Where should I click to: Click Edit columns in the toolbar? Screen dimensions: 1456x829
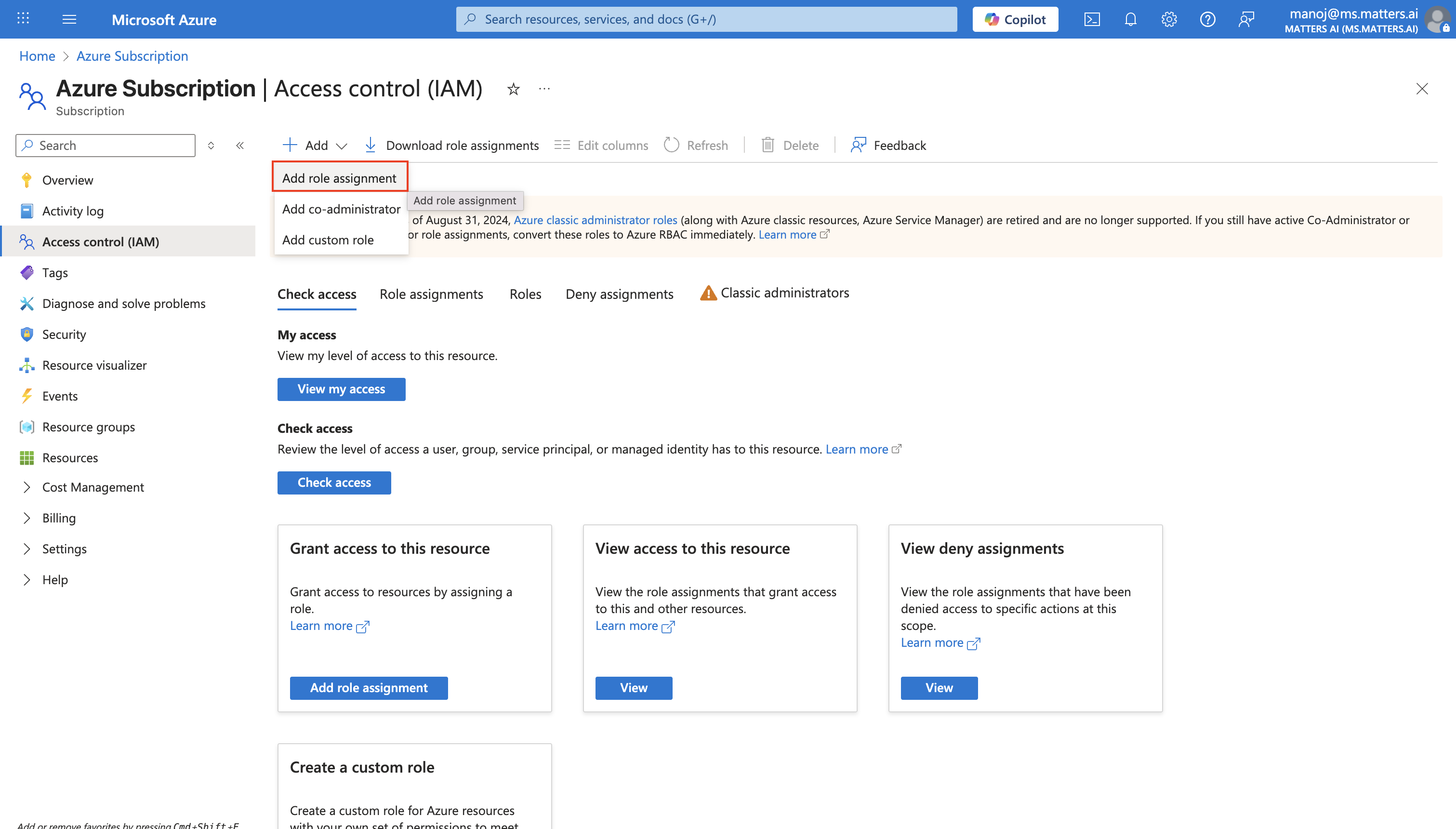pos(601,145)
